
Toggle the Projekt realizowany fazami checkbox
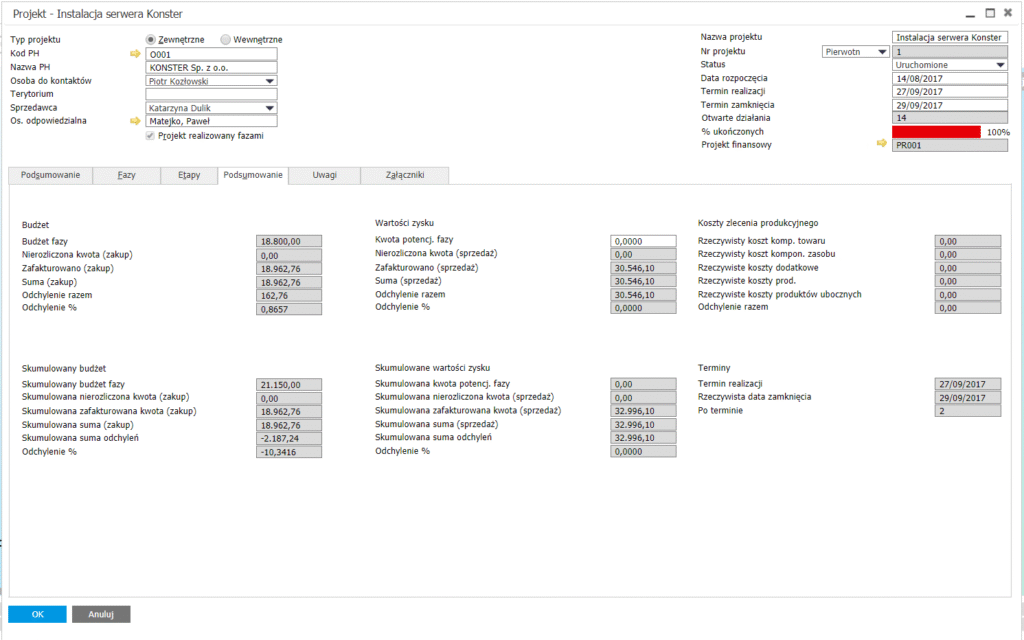(151, 135)
